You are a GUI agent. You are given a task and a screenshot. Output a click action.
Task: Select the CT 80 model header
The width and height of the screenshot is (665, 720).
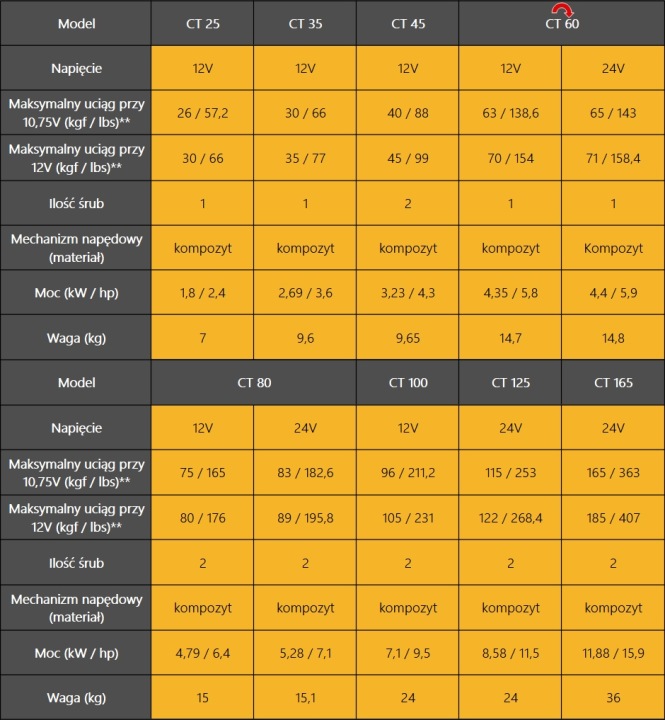coord(254,382)
